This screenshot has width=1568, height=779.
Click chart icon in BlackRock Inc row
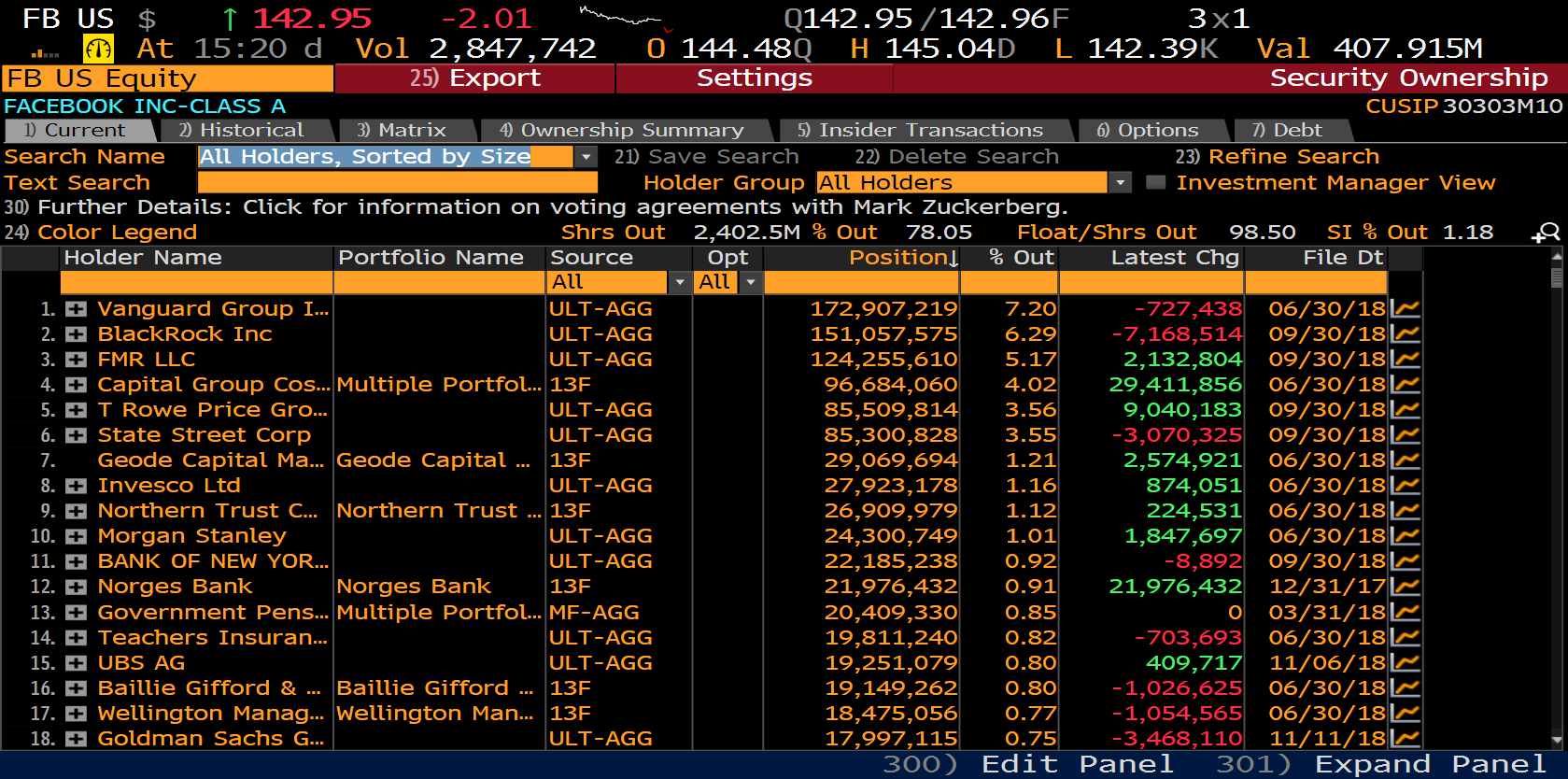pos(1405,333)
